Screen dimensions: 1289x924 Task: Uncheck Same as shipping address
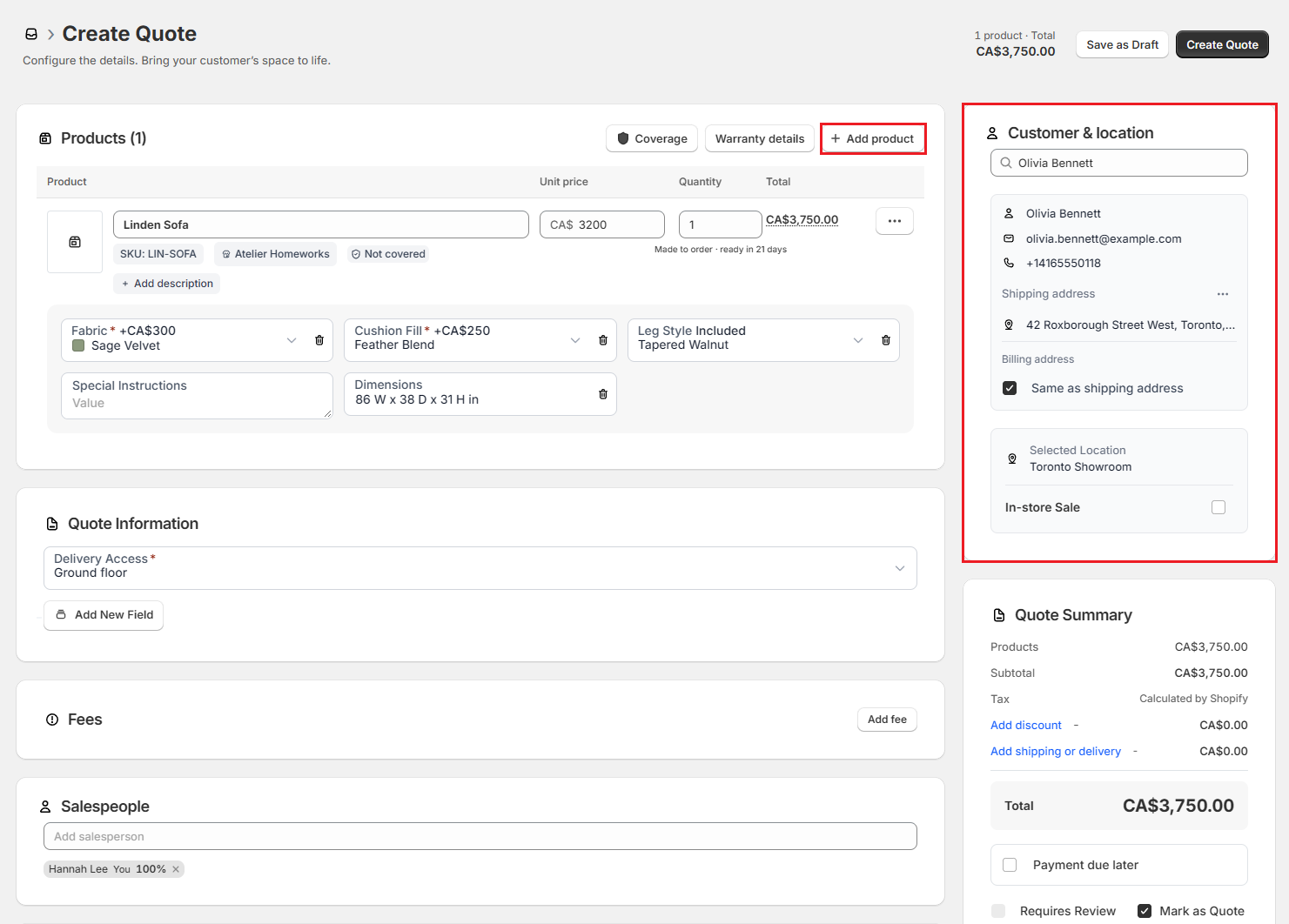pyautogui.click(x=1010, y=388)
